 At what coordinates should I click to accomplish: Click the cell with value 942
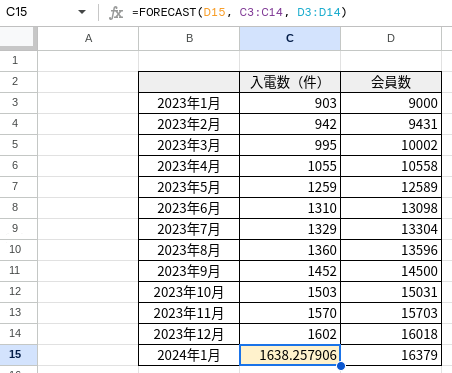[x=290, y=124]
